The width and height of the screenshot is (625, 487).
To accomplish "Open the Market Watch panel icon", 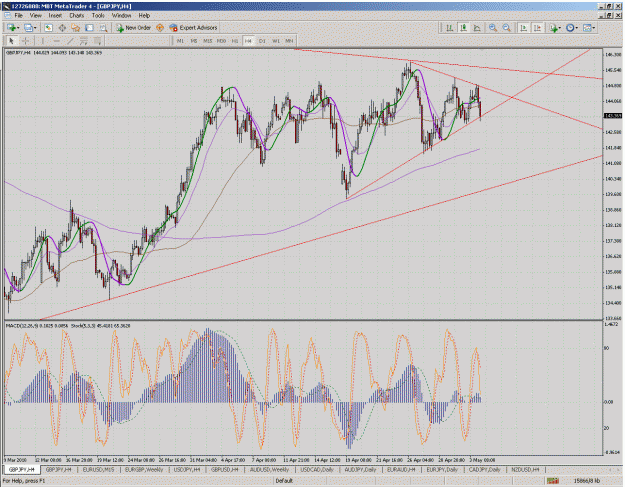I will pyautogui.click(x=48, y=27).
